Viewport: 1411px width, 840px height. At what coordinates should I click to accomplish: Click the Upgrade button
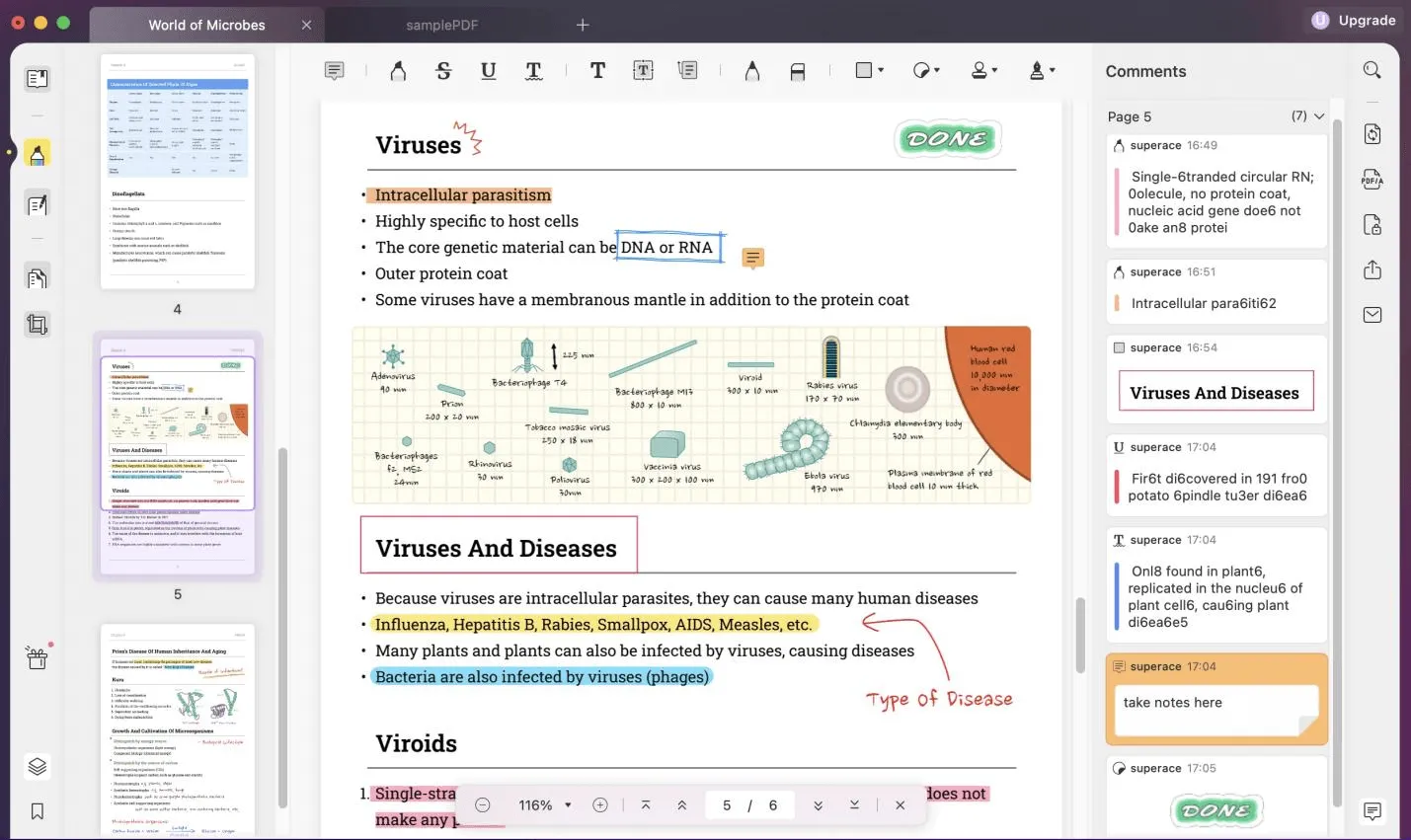(x=1354, y=20)
